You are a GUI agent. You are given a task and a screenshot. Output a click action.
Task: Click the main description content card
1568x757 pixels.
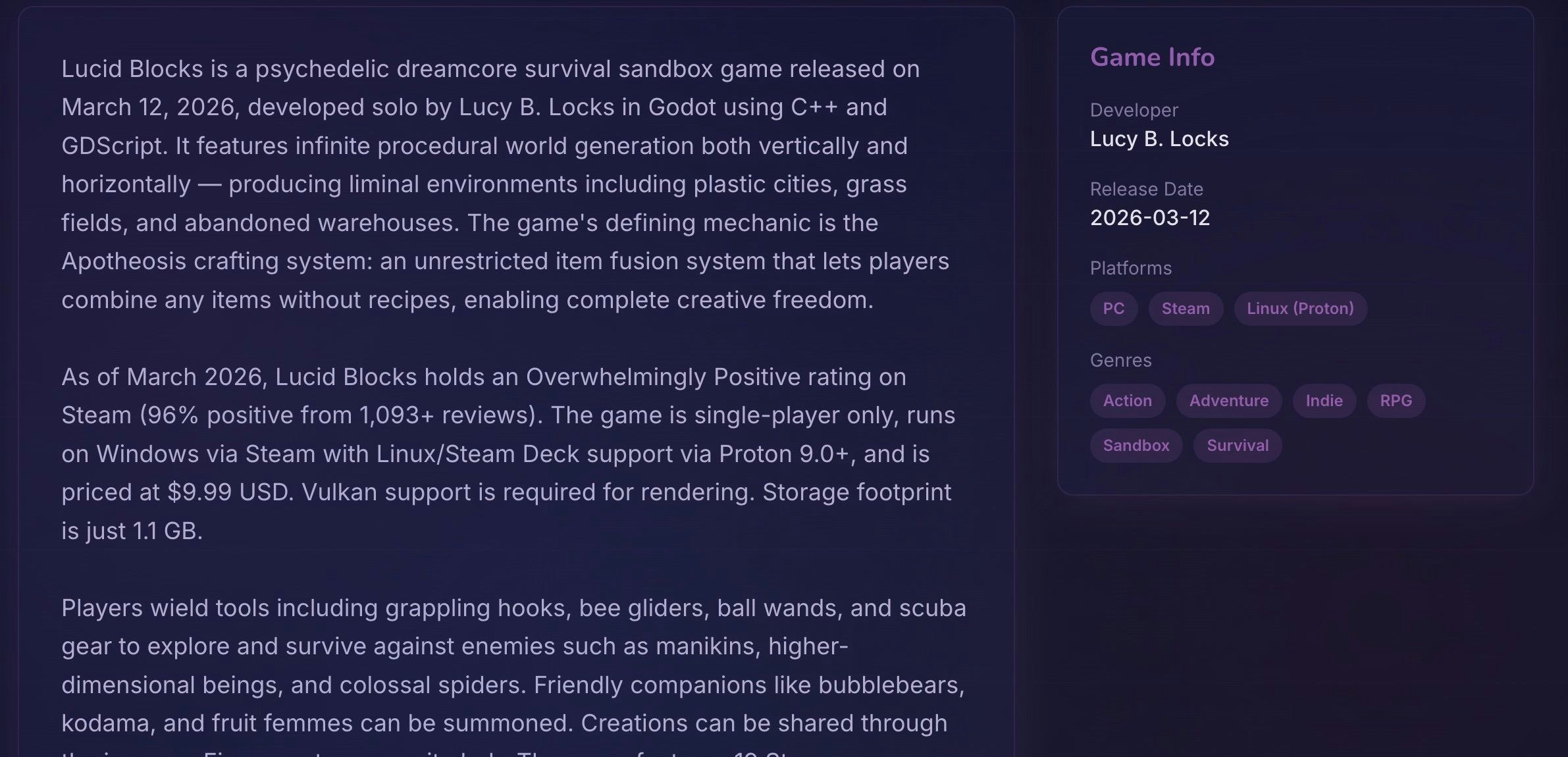(513, 378)
